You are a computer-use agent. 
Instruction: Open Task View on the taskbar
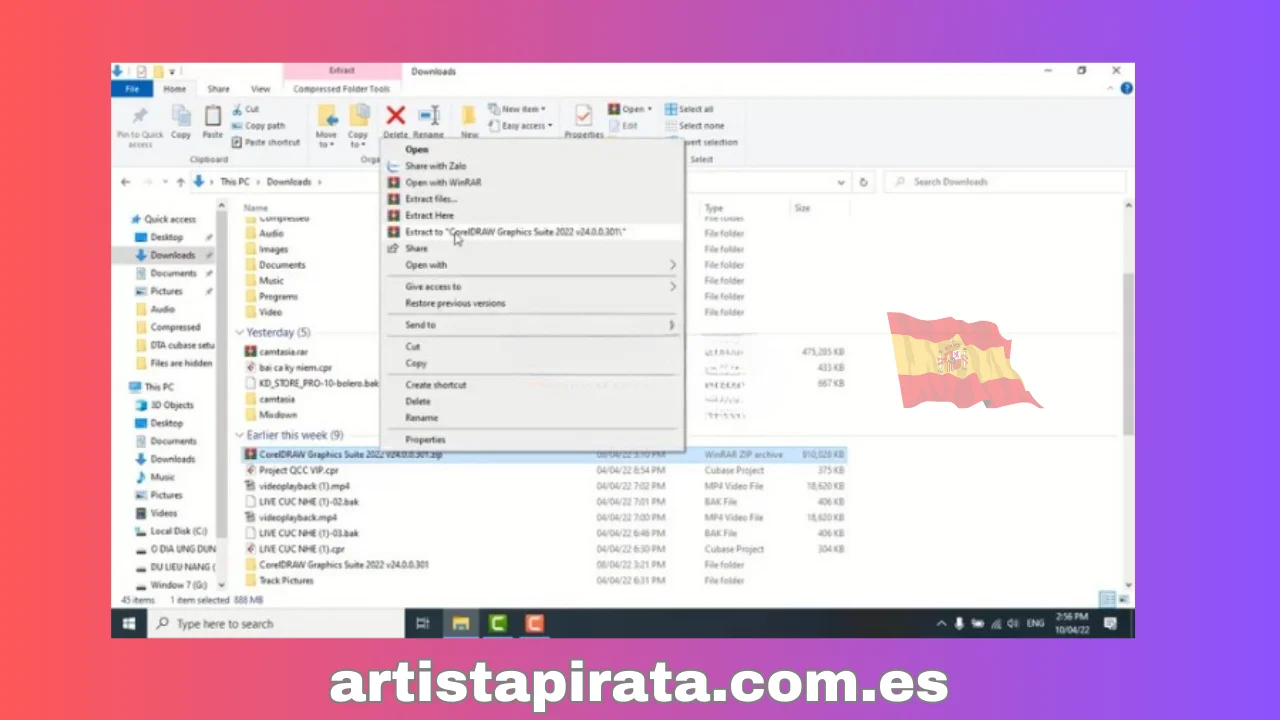(422, 623)
